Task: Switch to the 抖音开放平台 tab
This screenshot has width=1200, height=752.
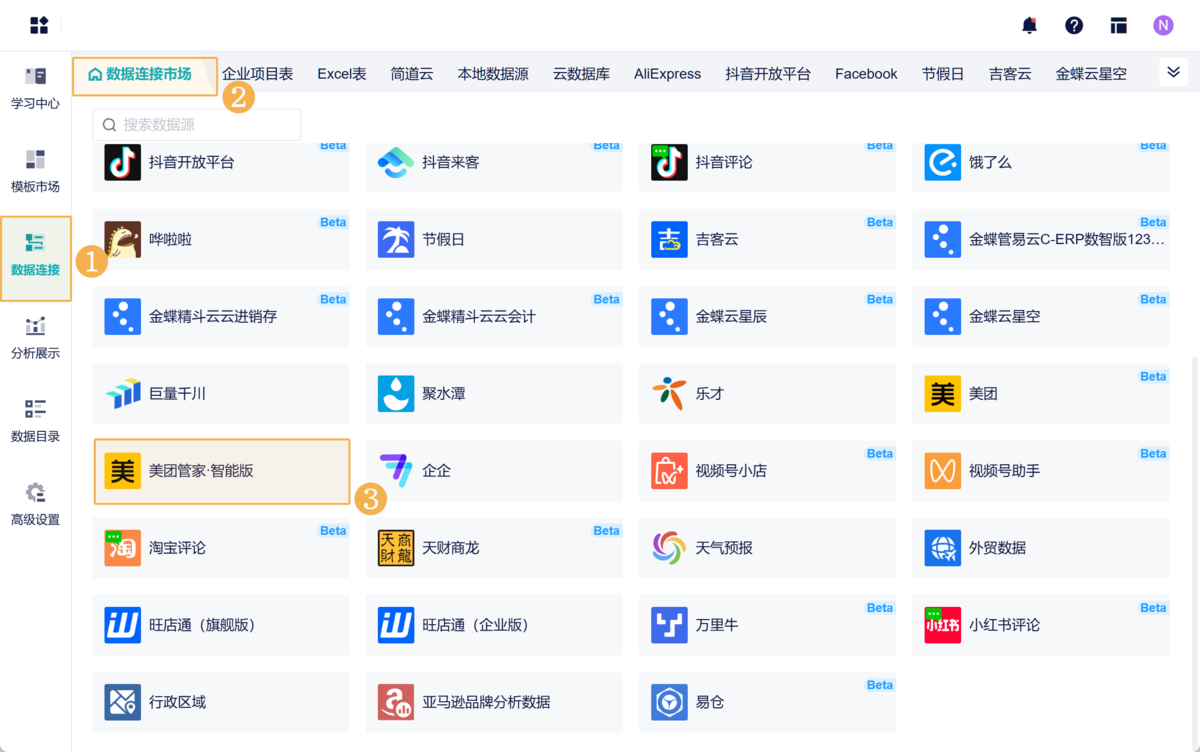Action: (x=768, y=74)
